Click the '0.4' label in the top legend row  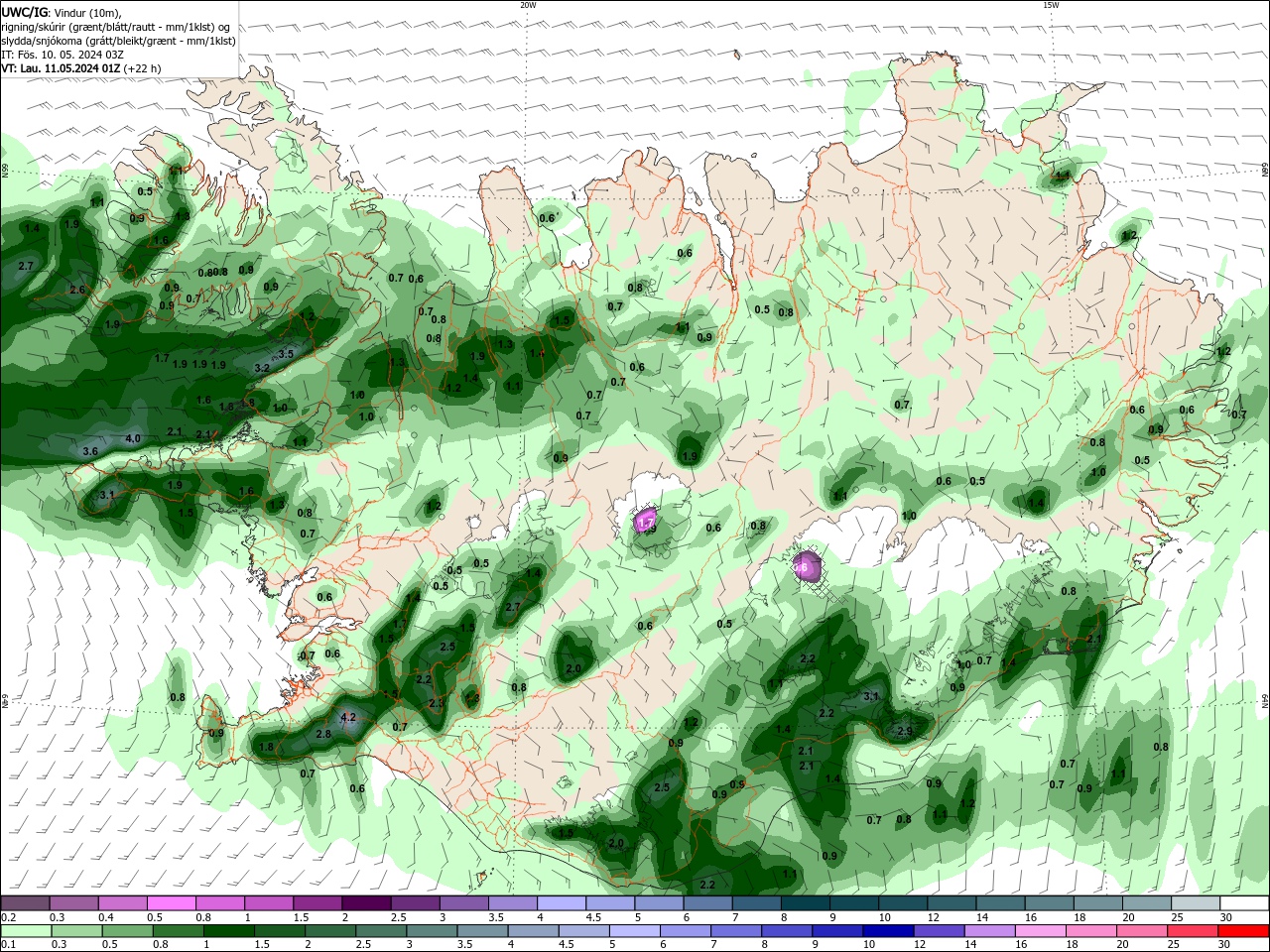(x=106, y=917)
